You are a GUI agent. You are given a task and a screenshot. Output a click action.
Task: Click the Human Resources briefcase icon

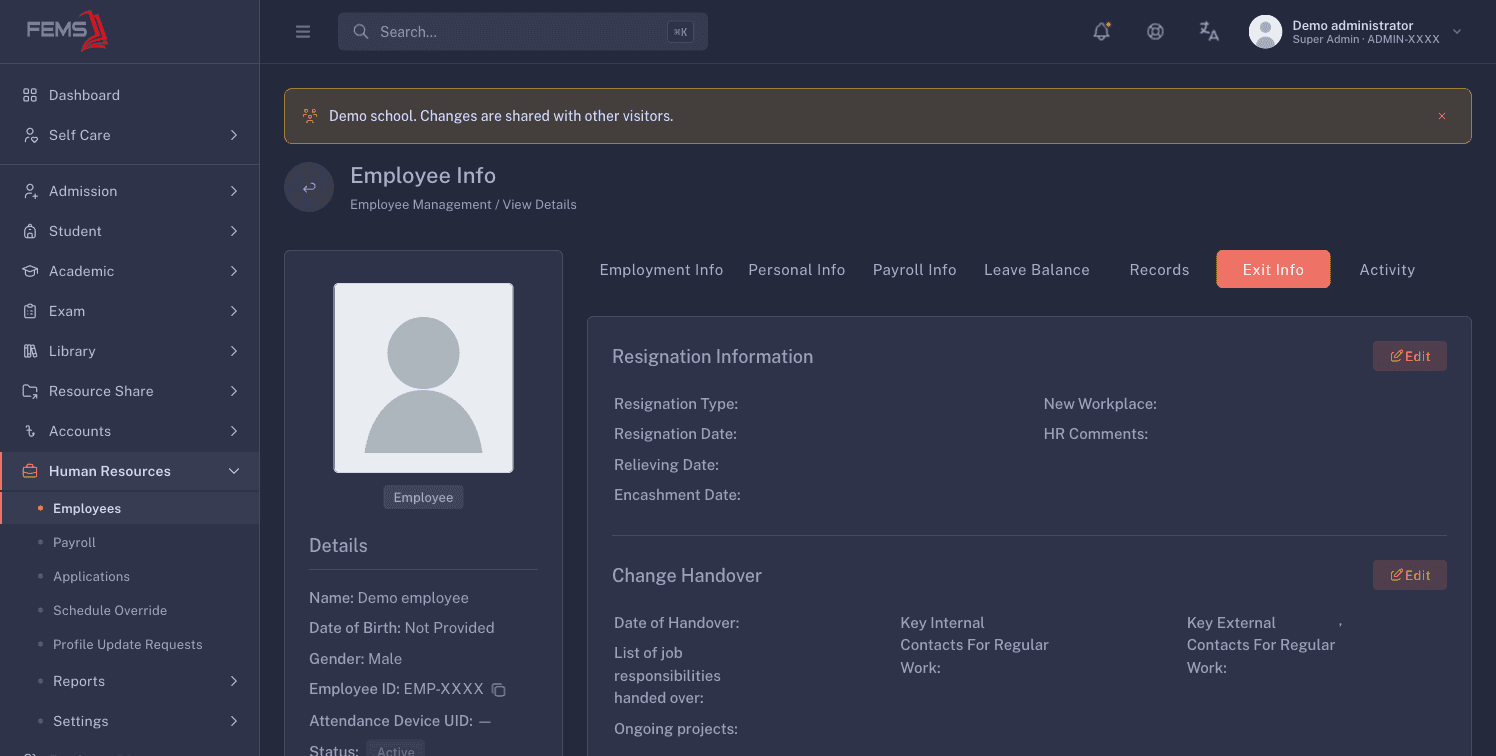point(30,471)
